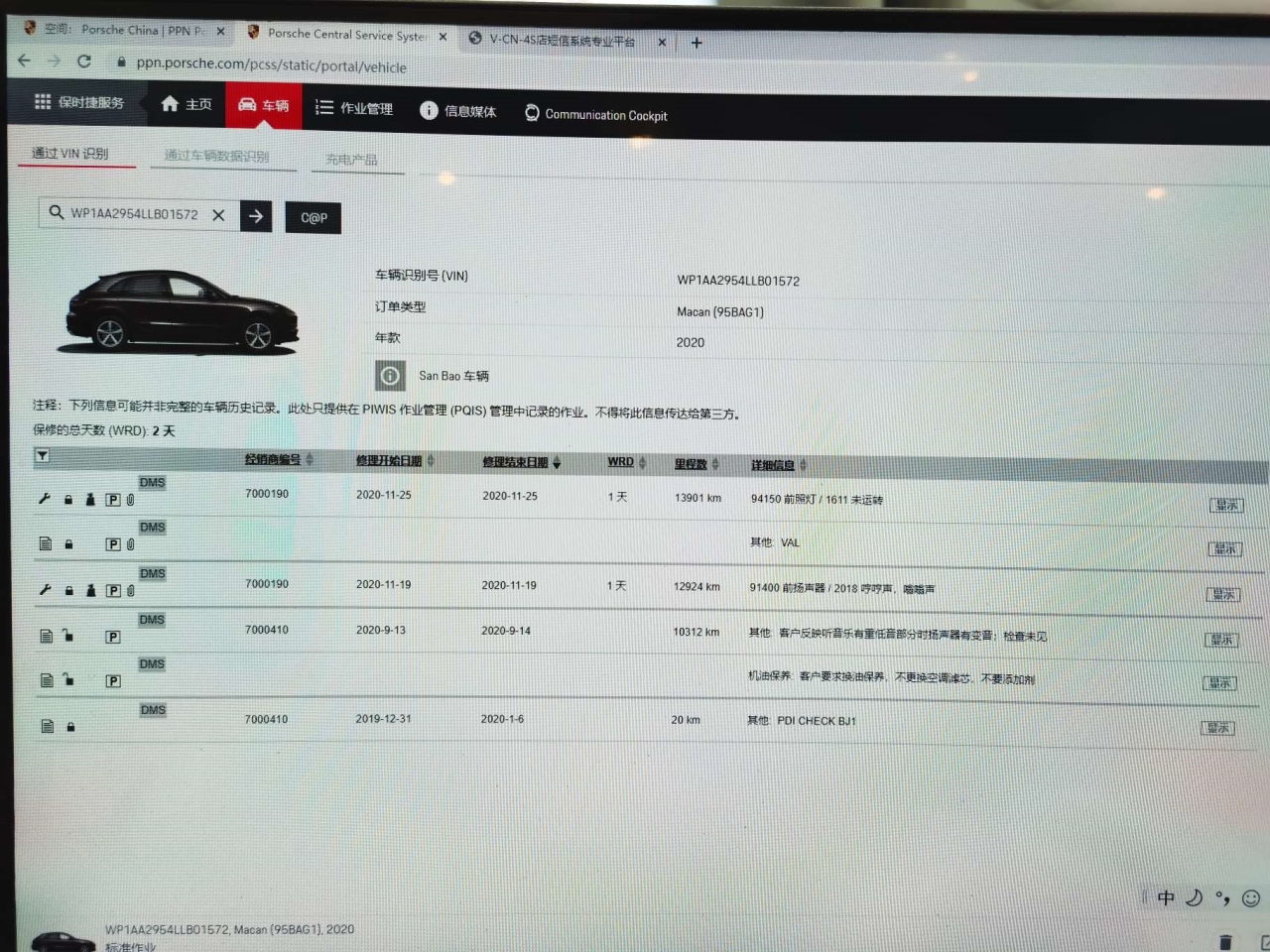The image size is (1270, 952).
Task: Open 信息媒体 information media
Action: click(x=458, y=111)
